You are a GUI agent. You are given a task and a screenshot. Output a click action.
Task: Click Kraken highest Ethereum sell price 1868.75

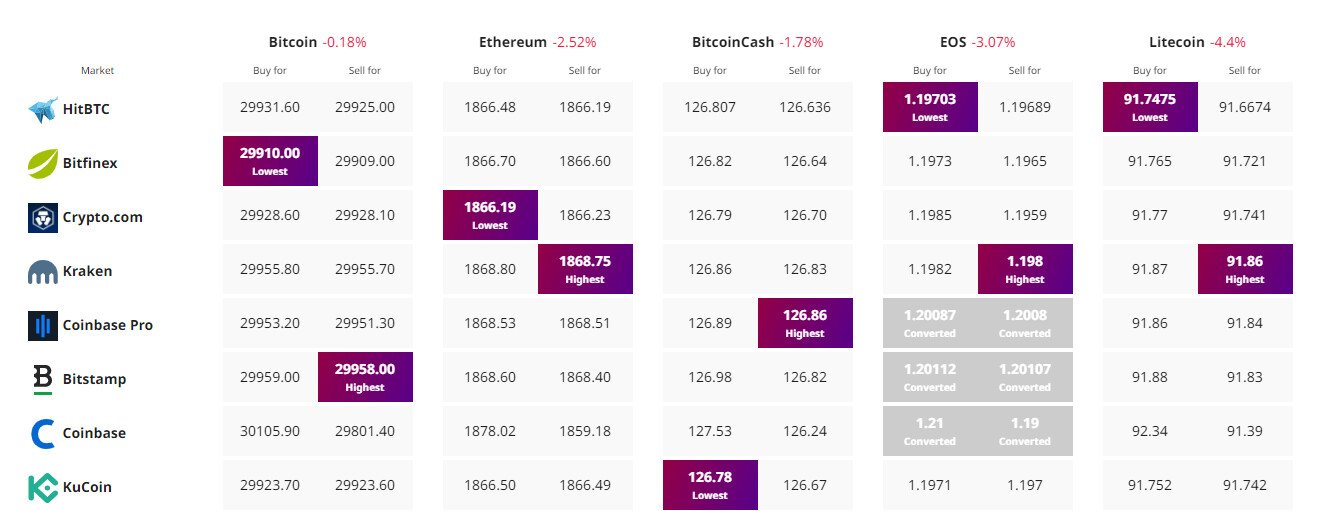[585, 268]
